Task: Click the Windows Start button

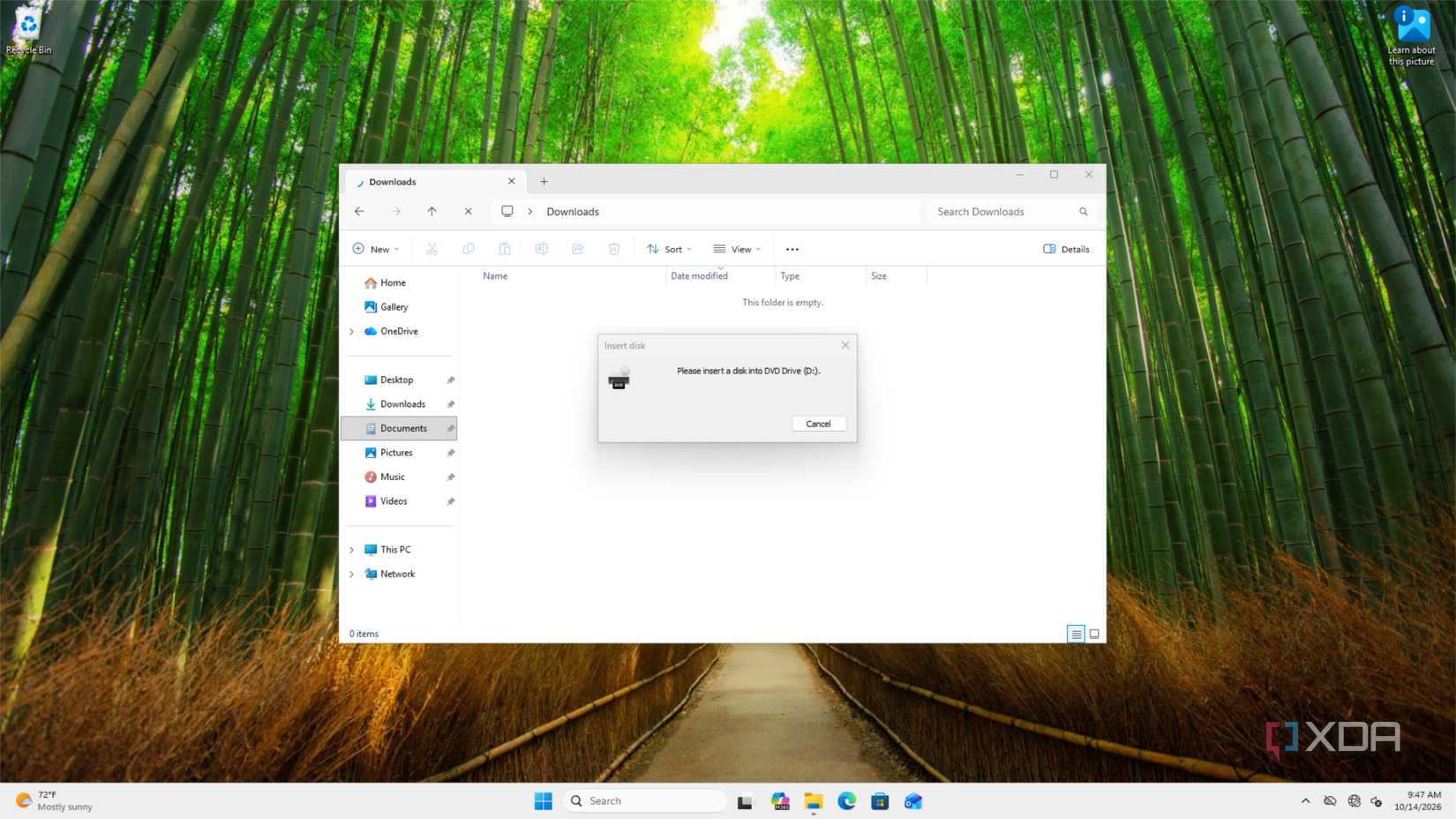Action: [544, 800]
